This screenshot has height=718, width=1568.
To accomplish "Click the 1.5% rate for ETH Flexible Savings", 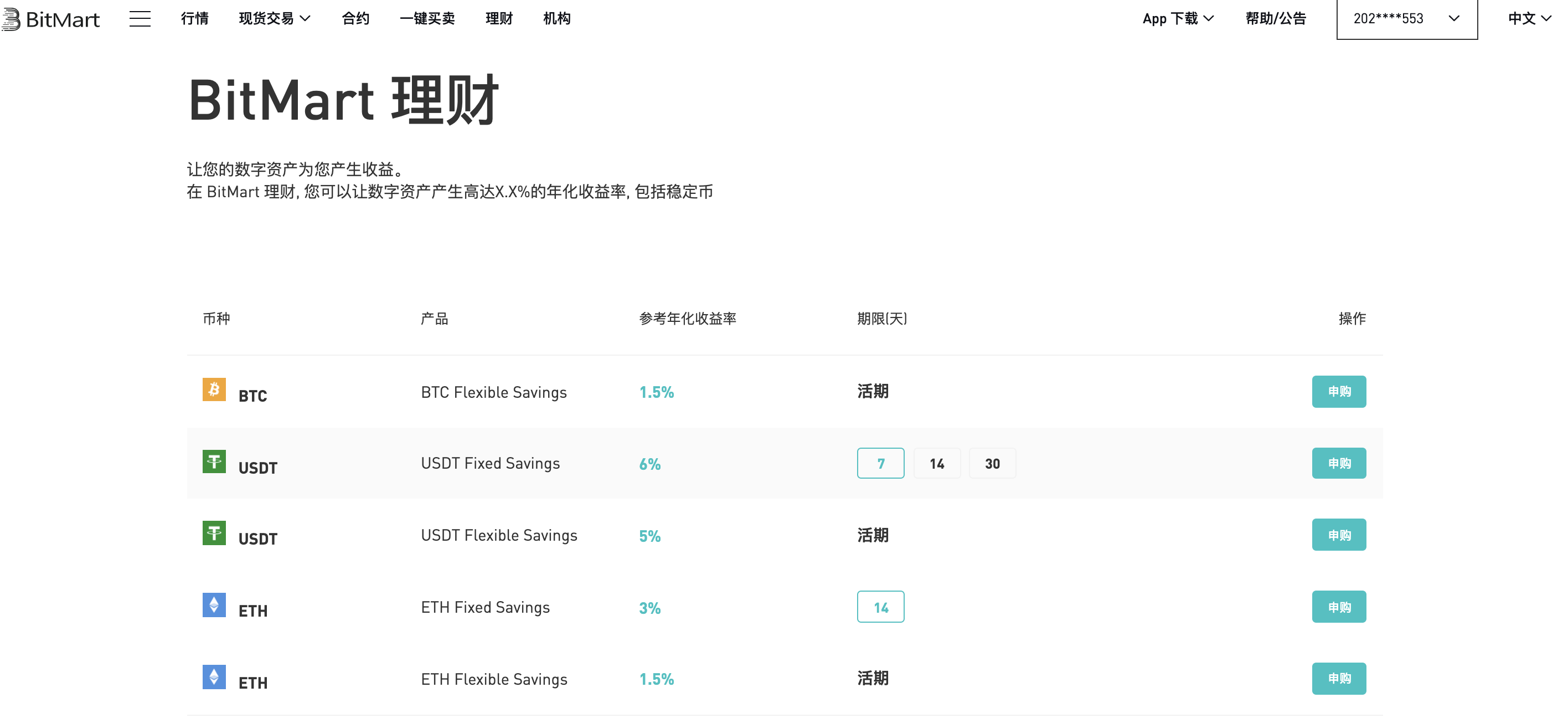I will [656, 679].
